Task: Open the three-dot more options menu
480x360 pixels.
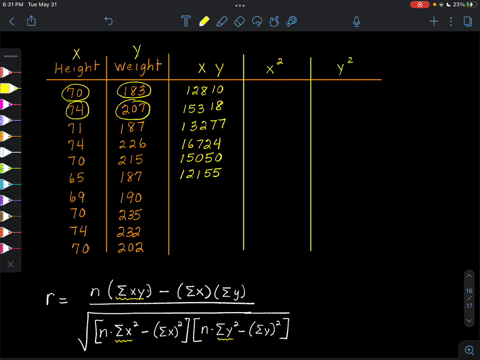Action: tap(451, 22)
